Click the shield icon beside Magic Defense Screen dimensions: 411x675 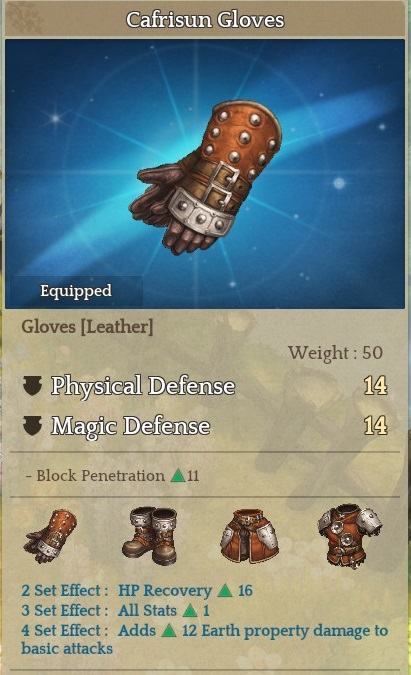32,426
